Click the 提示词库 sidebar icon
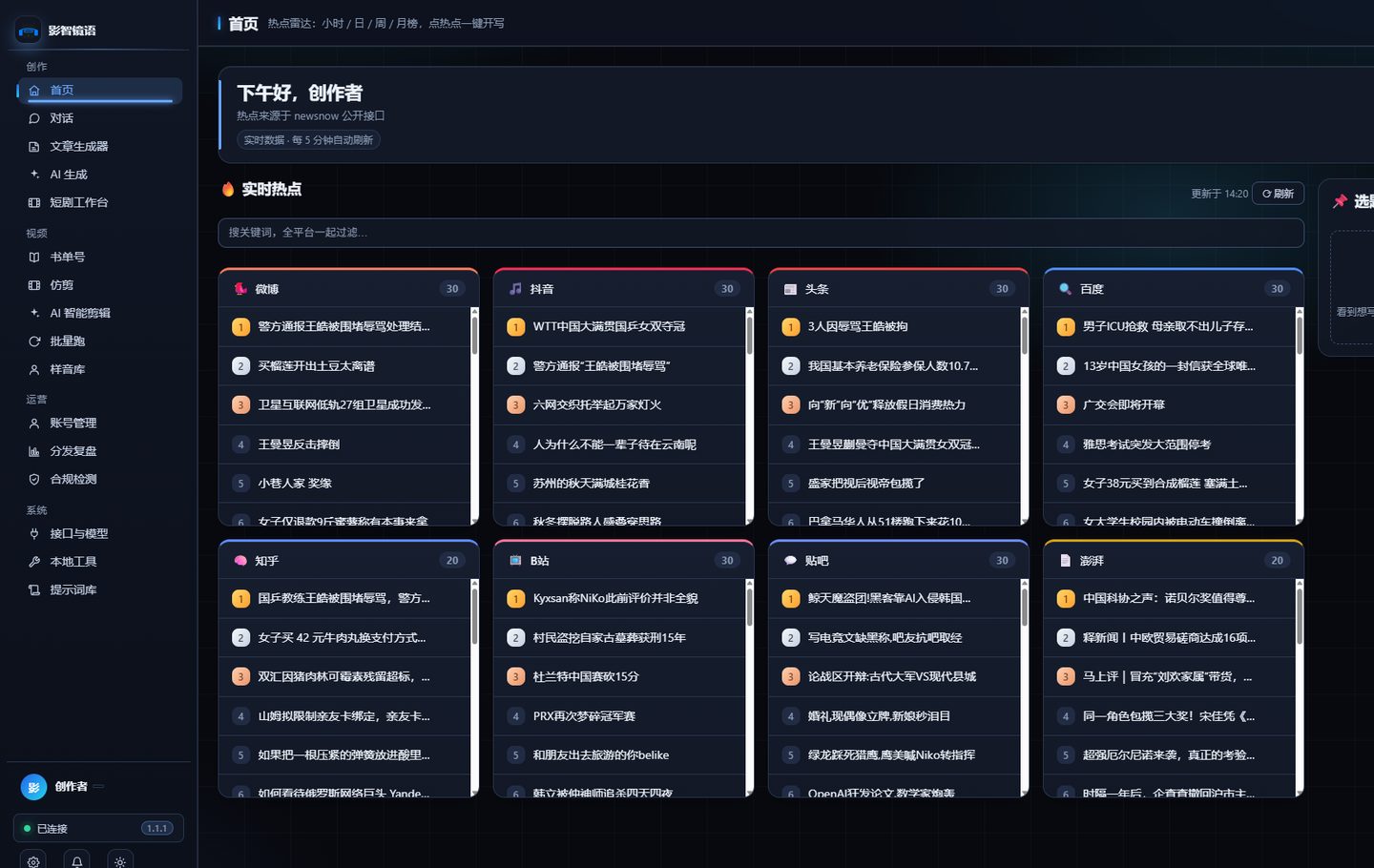 click(34, 589)
